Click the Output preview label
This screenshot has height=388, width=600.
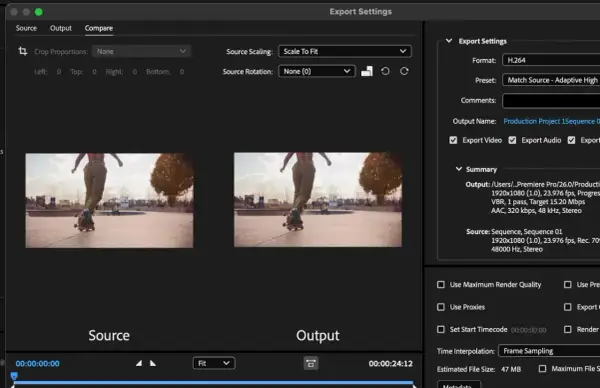(x=318, y=335)
